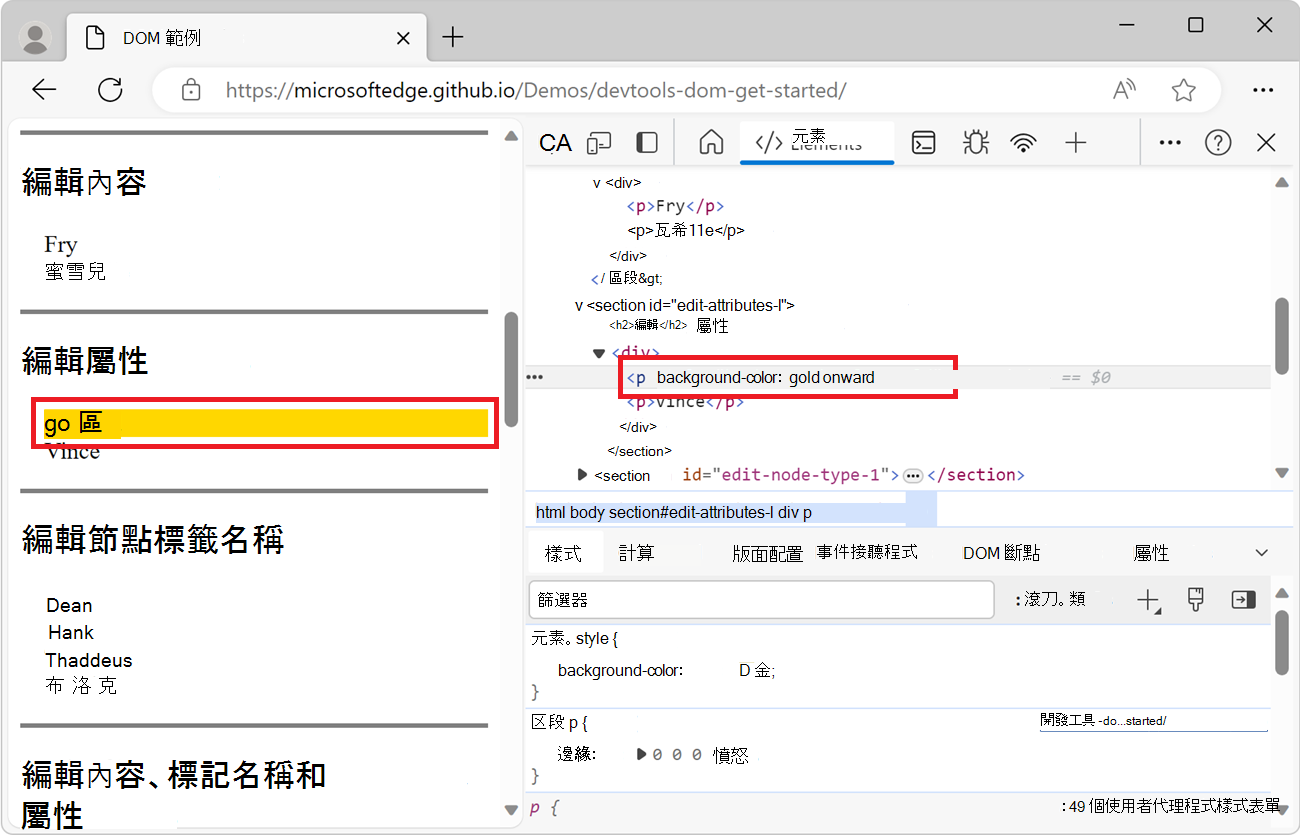This screenshot has height=835, width=1300.
Task: Add a new style rule
Action: click(x=1148, y=600)
